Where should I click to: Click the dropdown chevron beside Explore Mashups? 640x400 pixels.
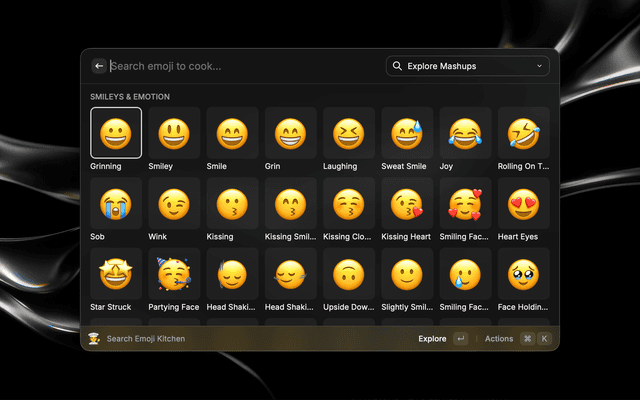[540, 66]
